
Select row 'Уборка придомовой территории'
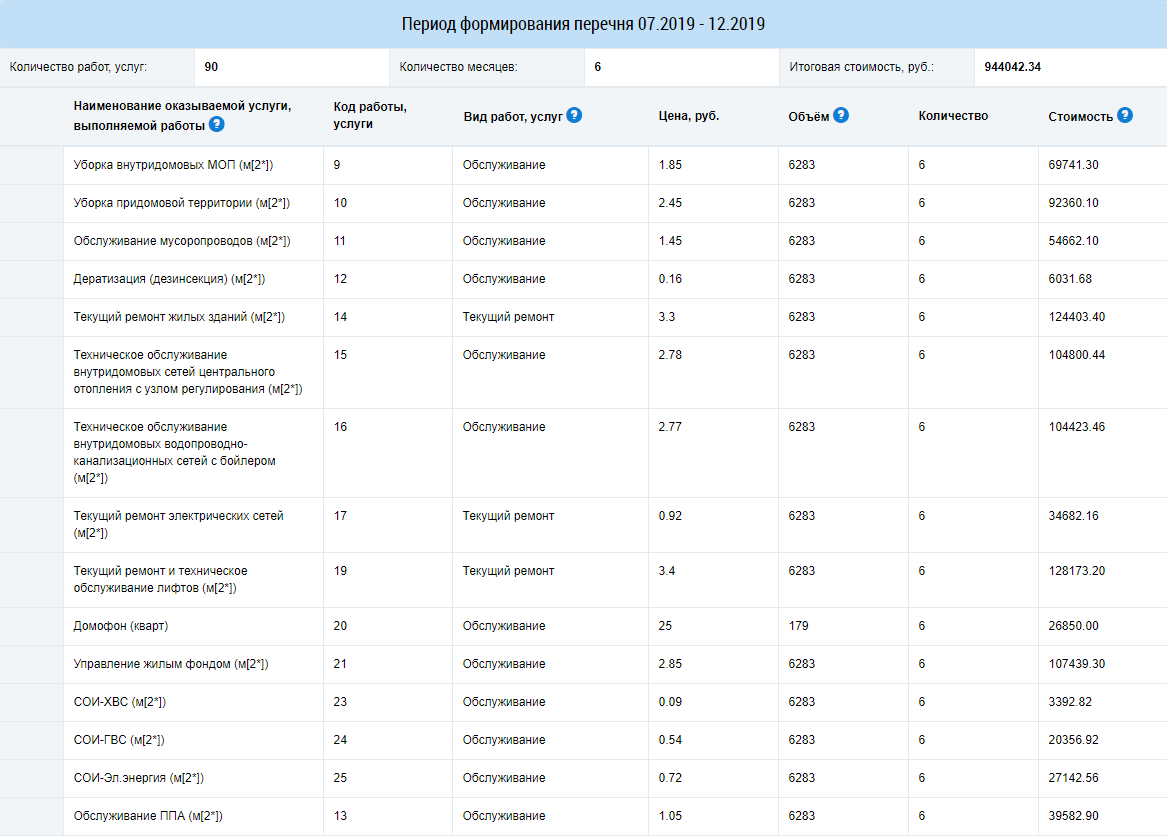click(x=584, y=203)
